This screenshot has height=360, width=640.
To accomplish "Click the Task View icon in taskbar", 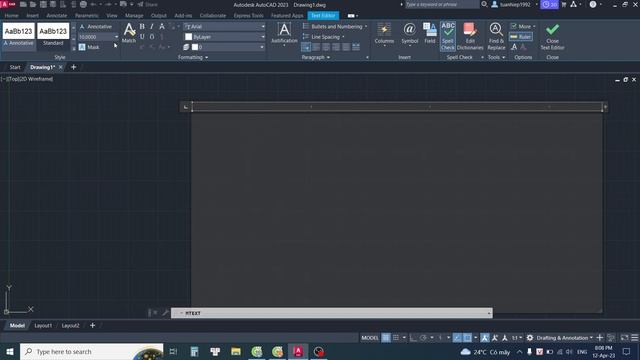I will click(x=173, y=351).
